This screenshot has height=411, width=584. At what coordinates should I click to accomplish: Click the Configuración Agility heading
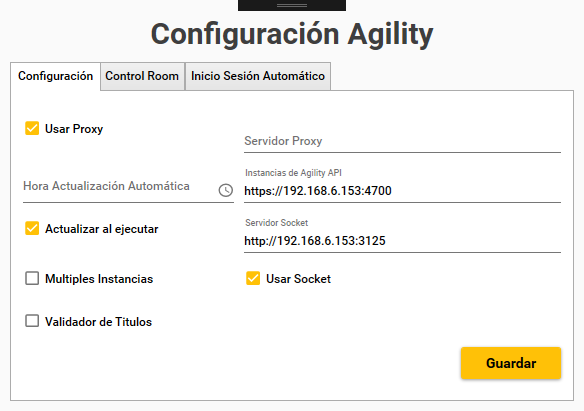[292, 35]
